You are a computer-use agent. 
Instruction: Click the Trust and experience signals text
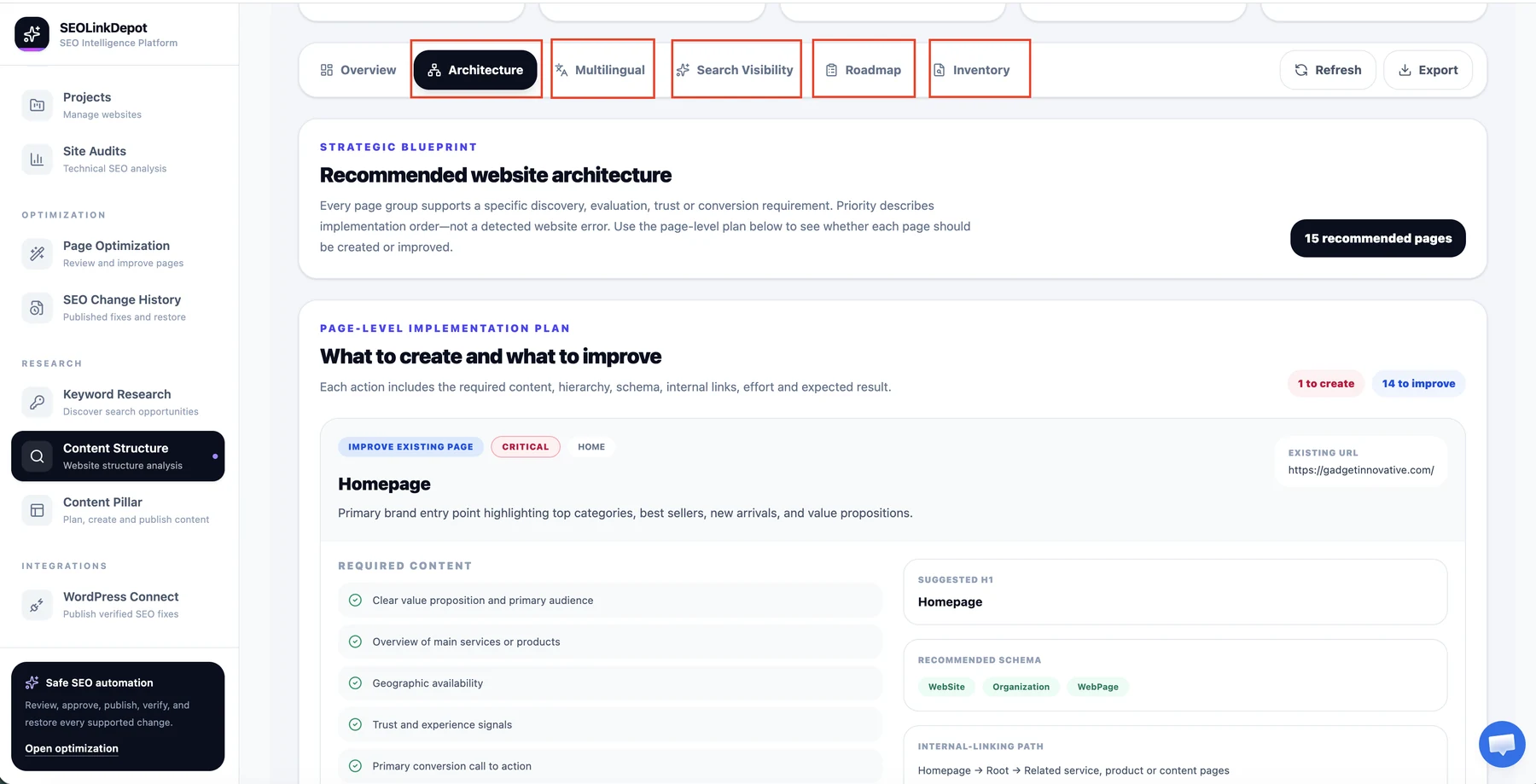click(442, 725)
